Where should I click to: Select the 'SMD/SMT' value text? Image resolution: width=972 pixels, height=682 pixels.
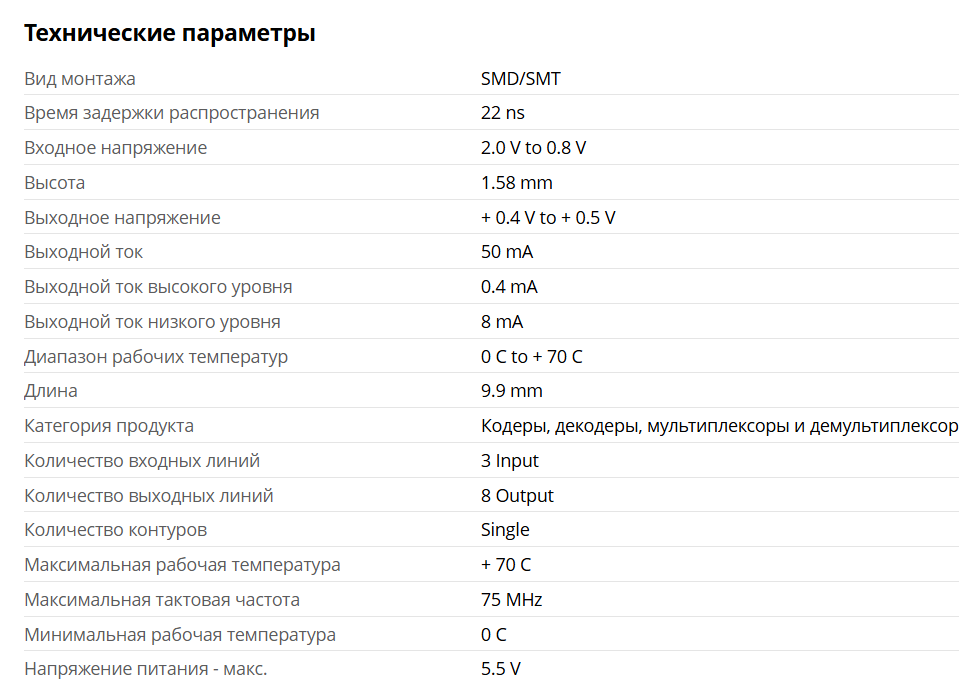[520, 78]
